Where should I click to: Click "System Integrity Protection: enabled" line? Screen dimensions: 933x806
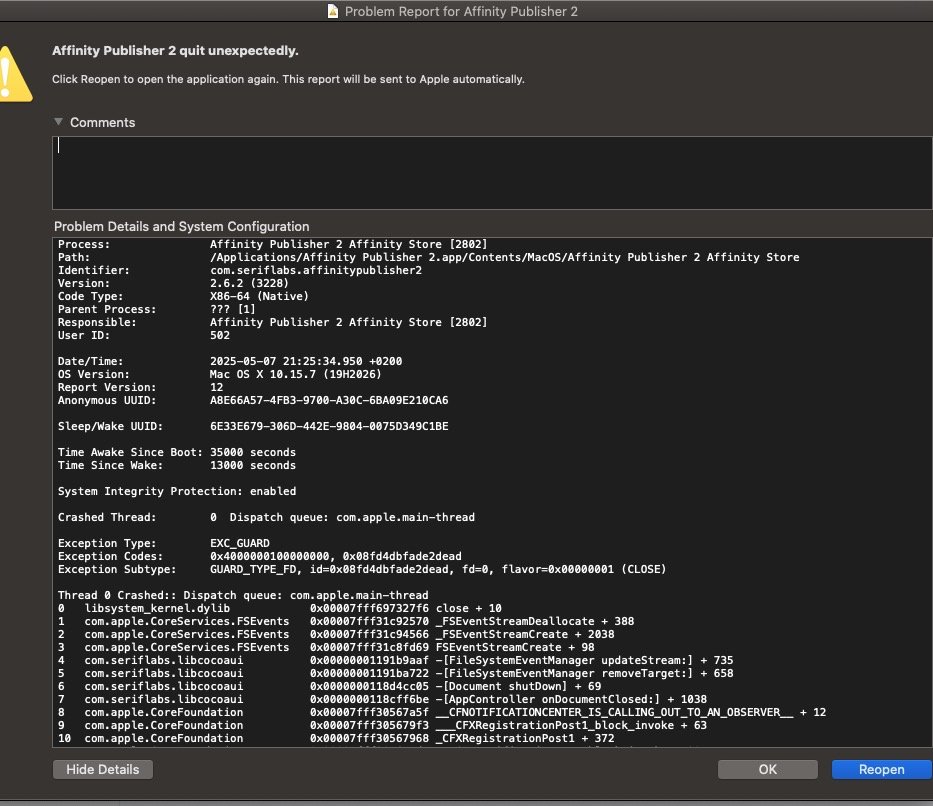(177, 491)
